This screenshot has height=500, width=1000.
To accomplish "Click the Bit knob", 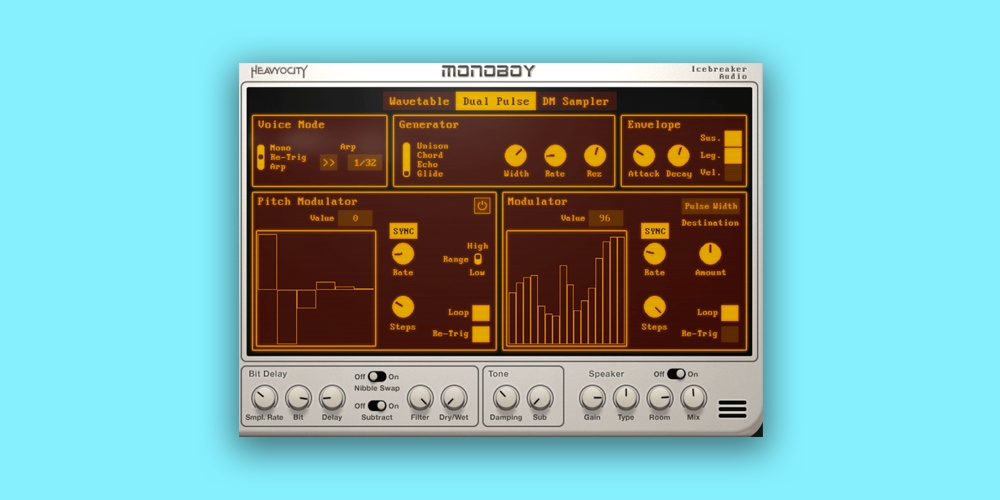I will click(x=298, y=398).
